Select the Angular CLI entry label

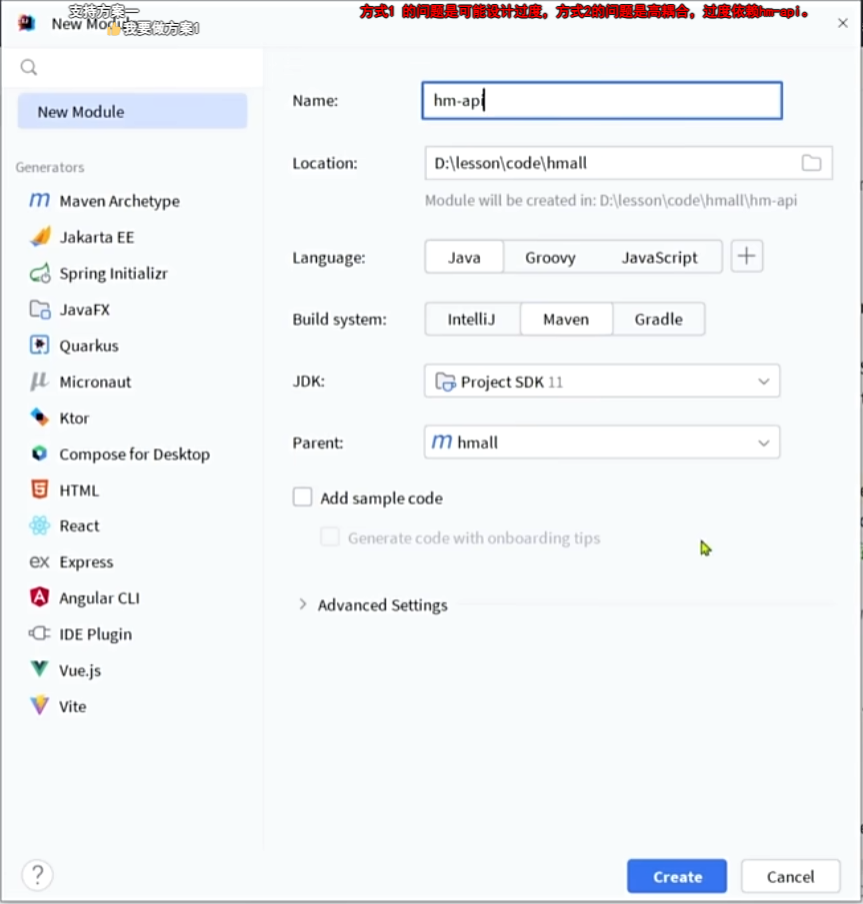click(x=99, y=598)
